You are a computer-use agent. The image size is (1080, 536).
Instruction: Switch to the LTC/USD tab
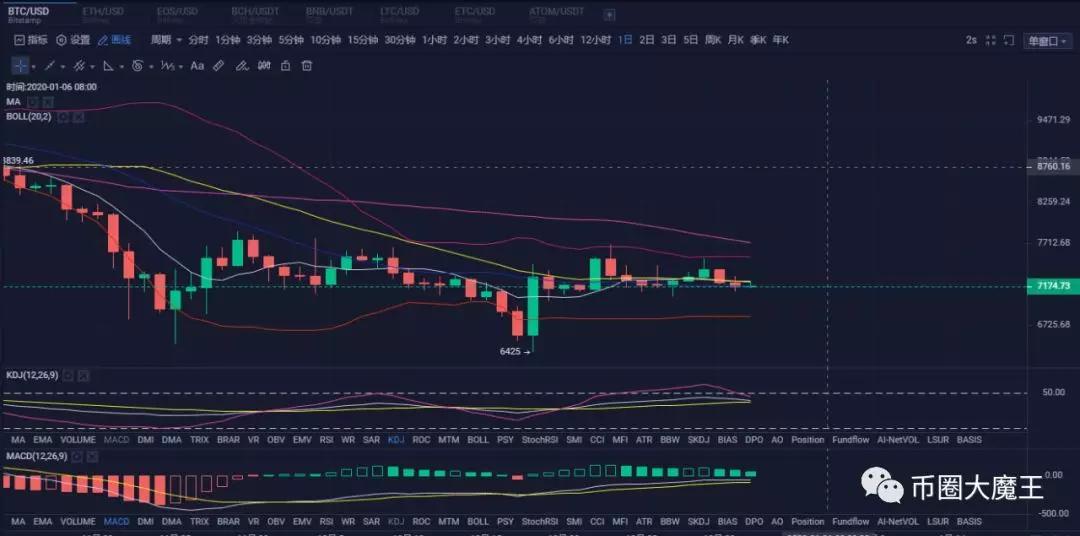coord(399,14)
